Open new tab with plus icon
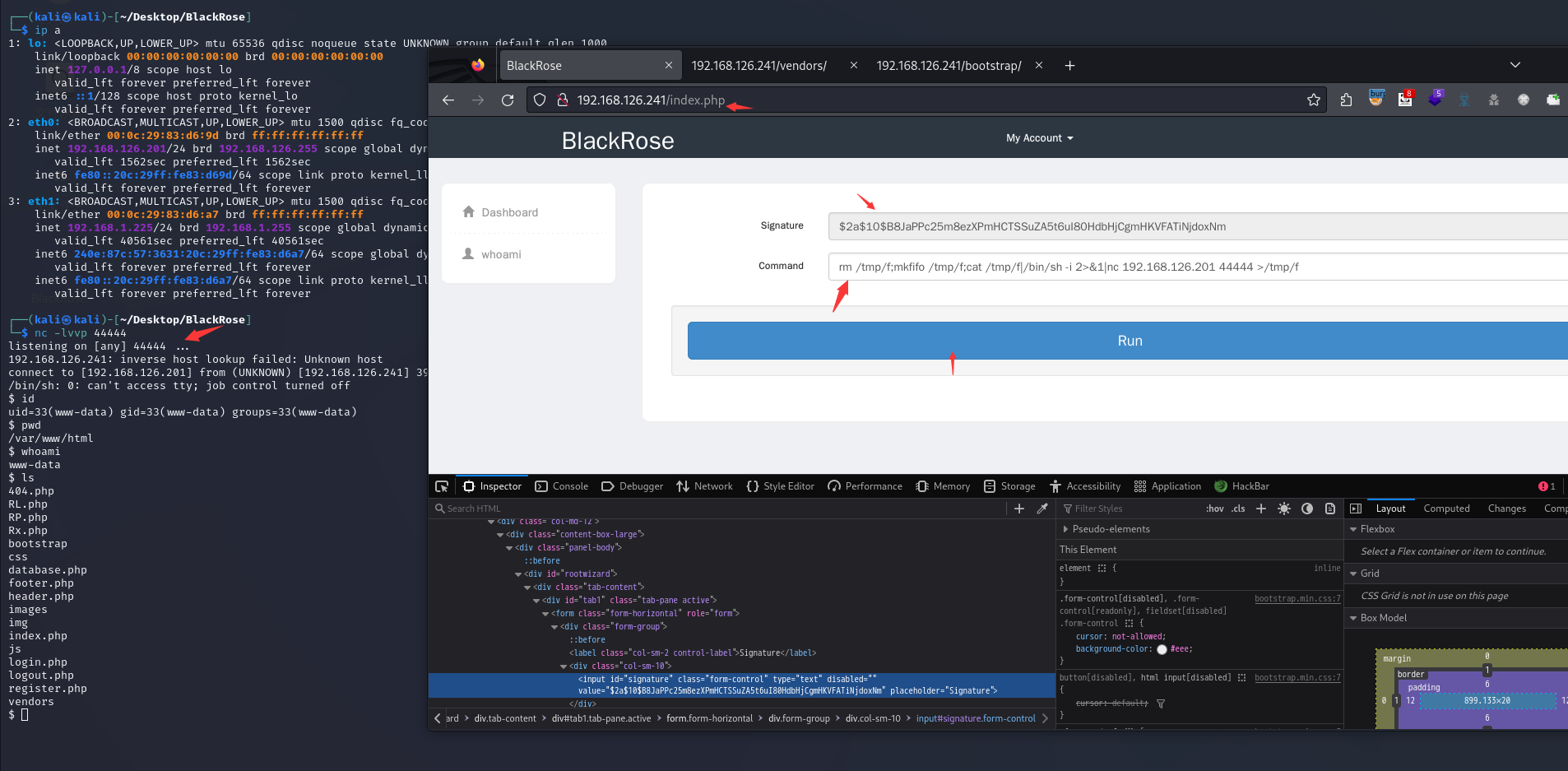The width and height of the screenshot is (1568, 771). [x=1069, y=65]
